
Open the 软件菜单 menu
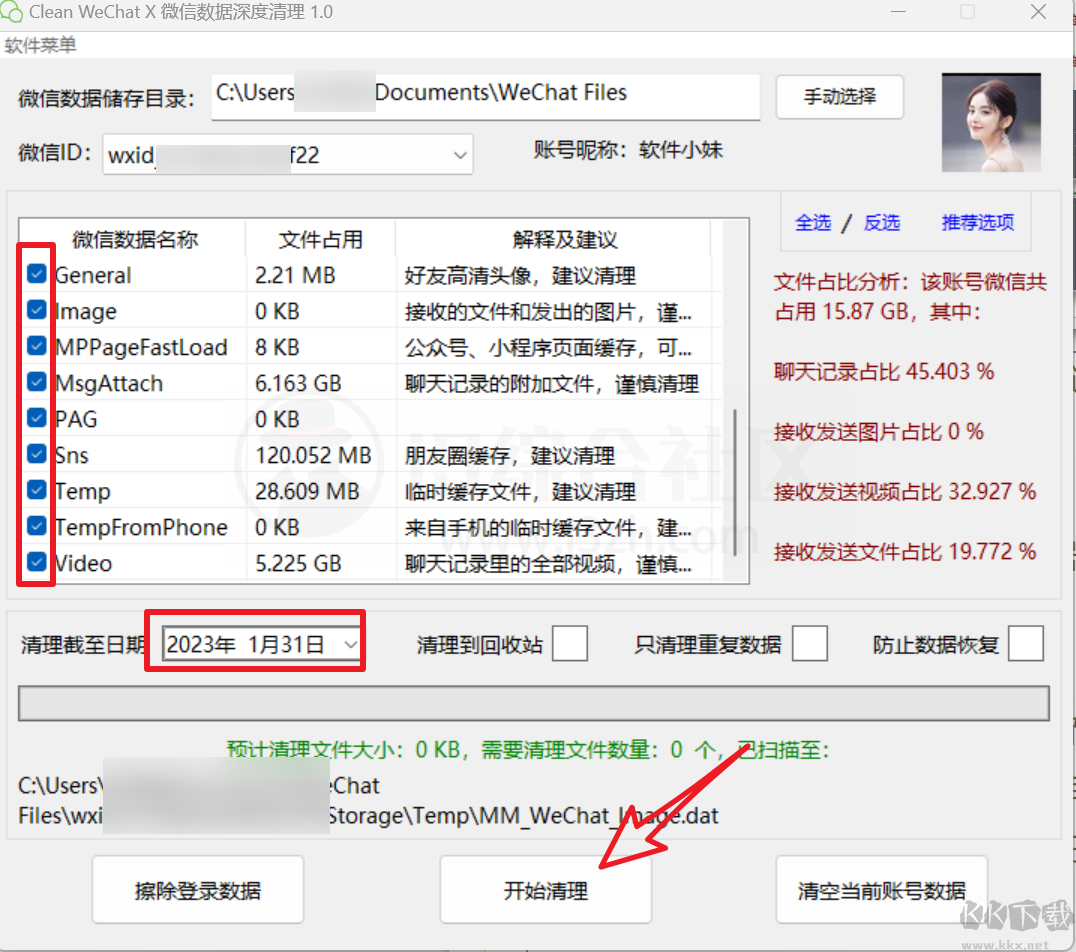tap(40, 45)
